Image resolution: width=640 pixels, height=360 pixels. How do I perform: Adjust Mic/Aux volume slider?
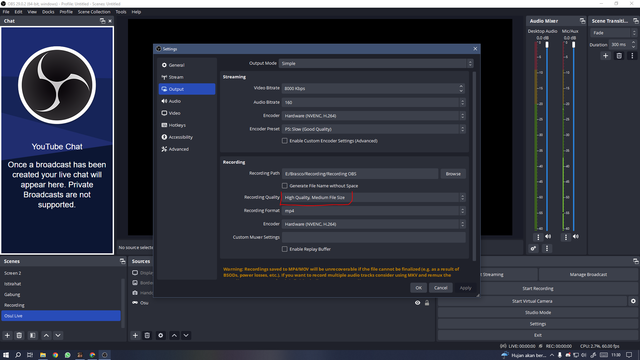pos(573,44)
